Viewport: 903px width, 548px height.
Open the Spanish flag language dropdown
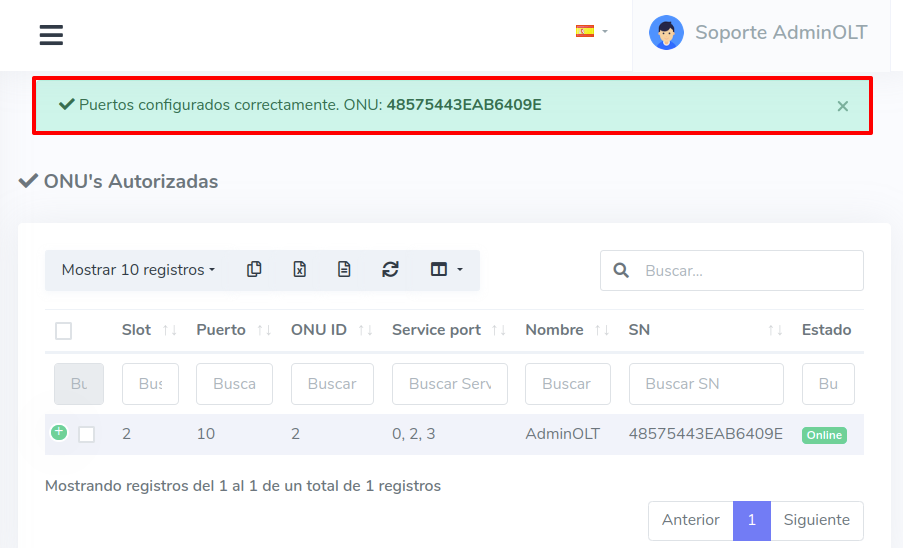[x=591, y=32]
